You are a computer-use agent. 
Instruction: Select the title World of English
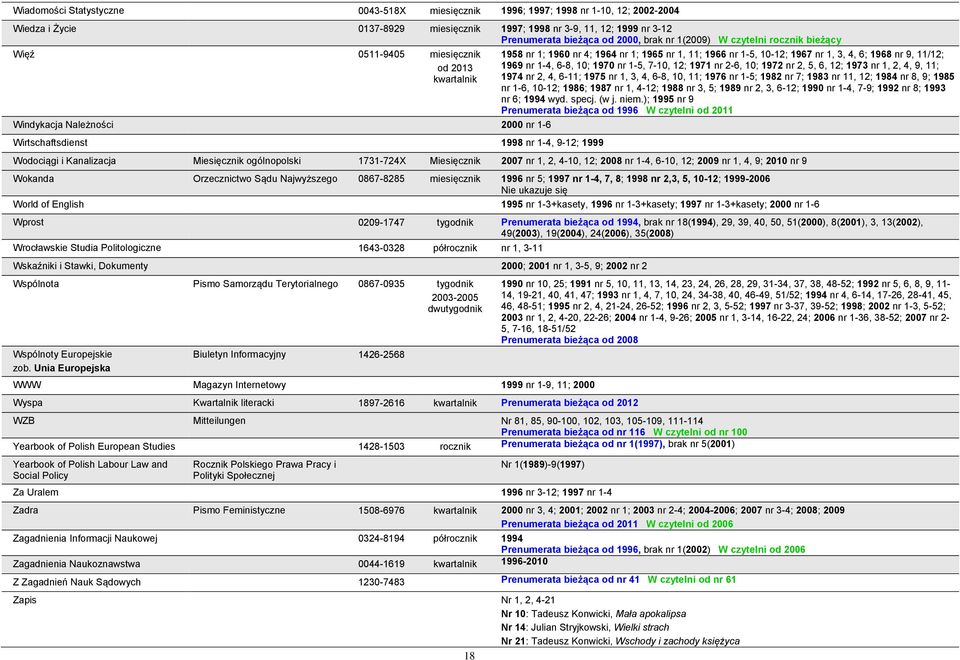(x=48, y=204)
